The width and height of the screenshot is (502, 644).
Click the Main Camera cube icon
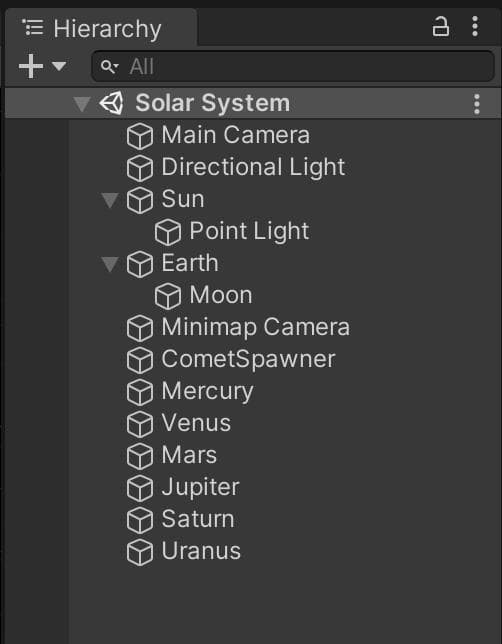tap(140, 136)
